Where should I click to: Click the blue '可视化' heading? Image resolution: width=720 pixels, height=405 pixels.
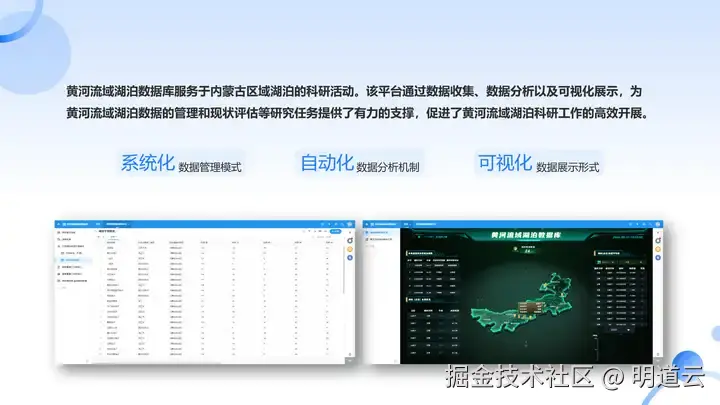pyautogui.click(x=505, y=163)
